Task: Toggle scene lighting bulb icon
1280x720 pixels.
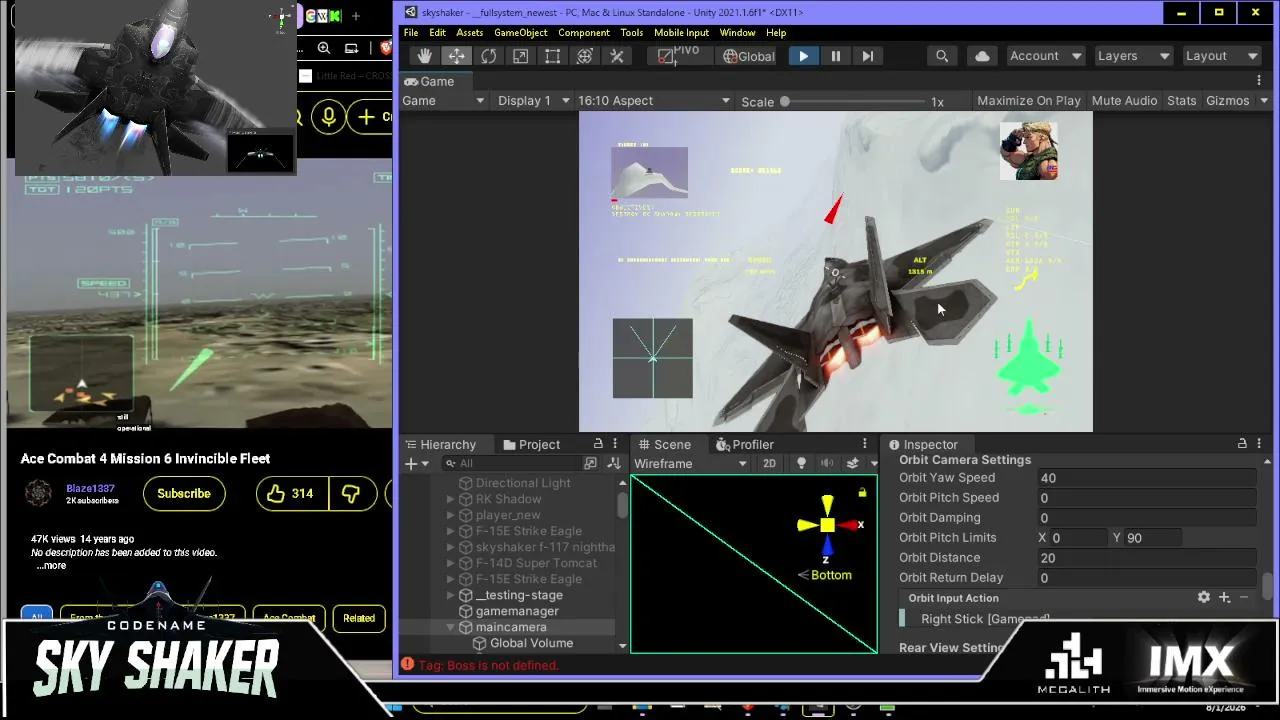Action: click(801, 463)
